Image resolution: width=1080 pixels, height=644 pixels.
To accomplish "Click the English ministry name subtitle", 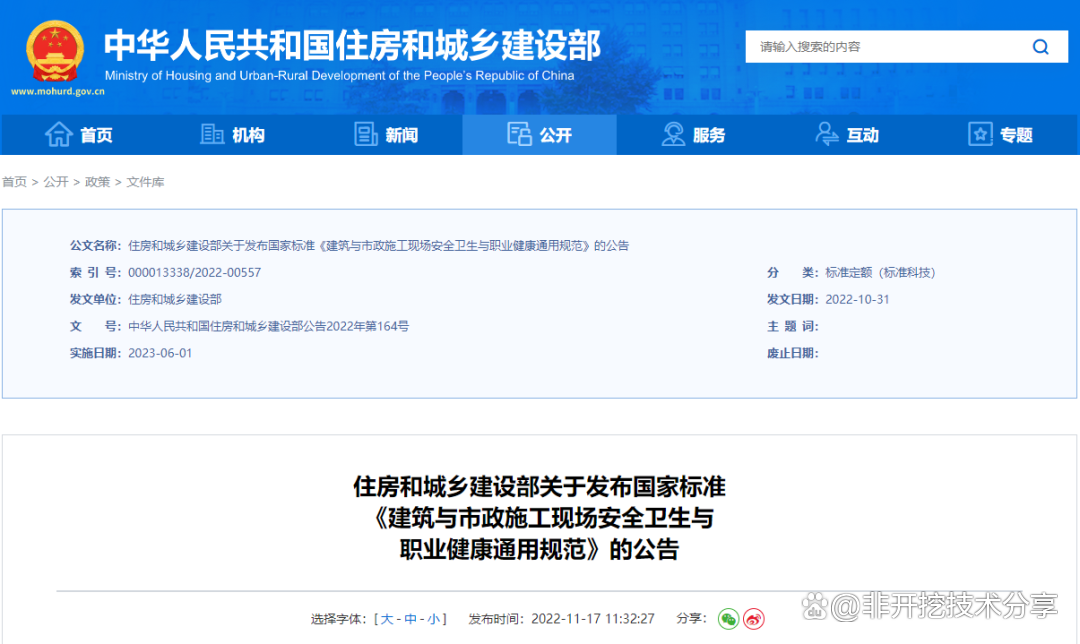I will pyautogui.click(x=340, y=76).
